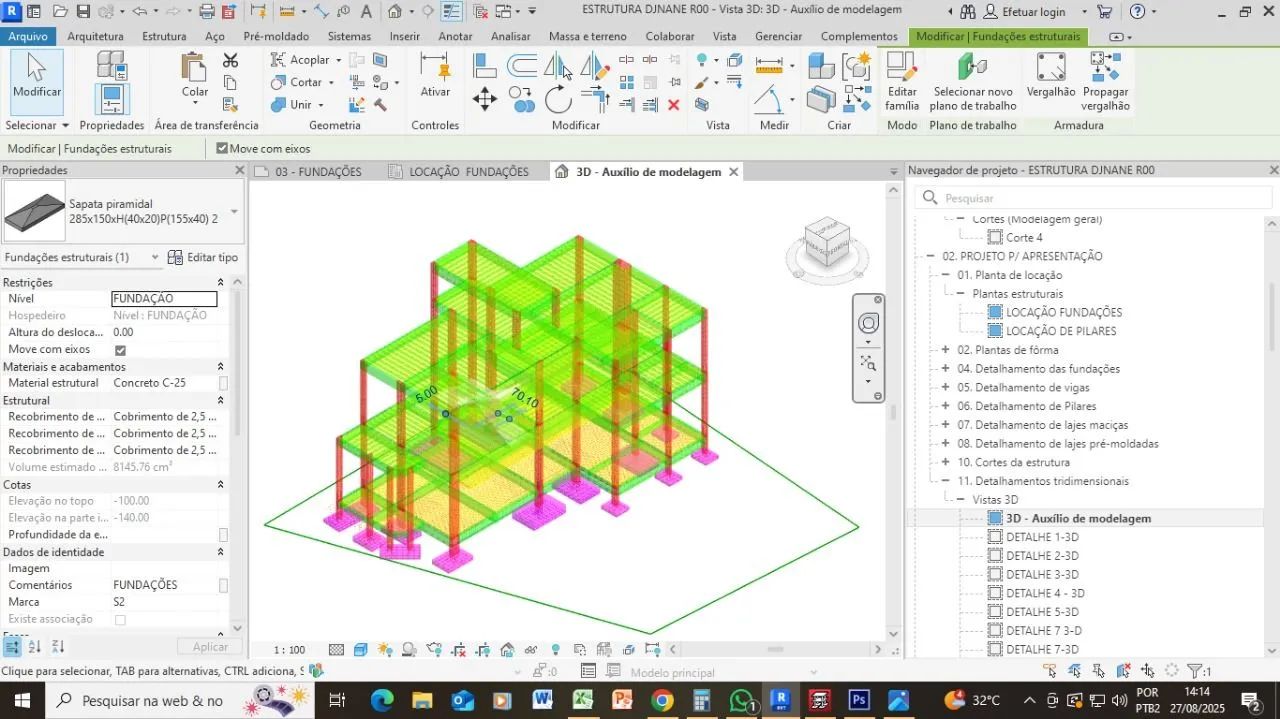Open WhatsApp from the taskbar

pos(741,700)
